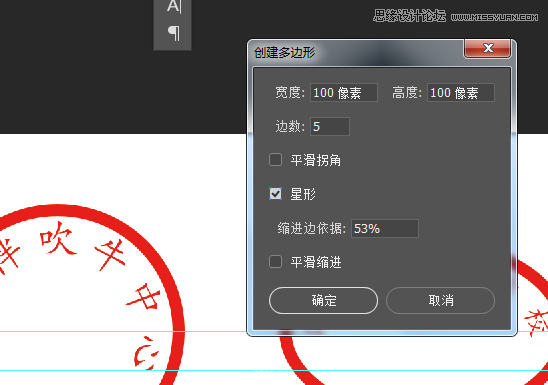This screenshot has height=385, width=548.
Task: Open the Character panel icon
Action: [174, 6]
